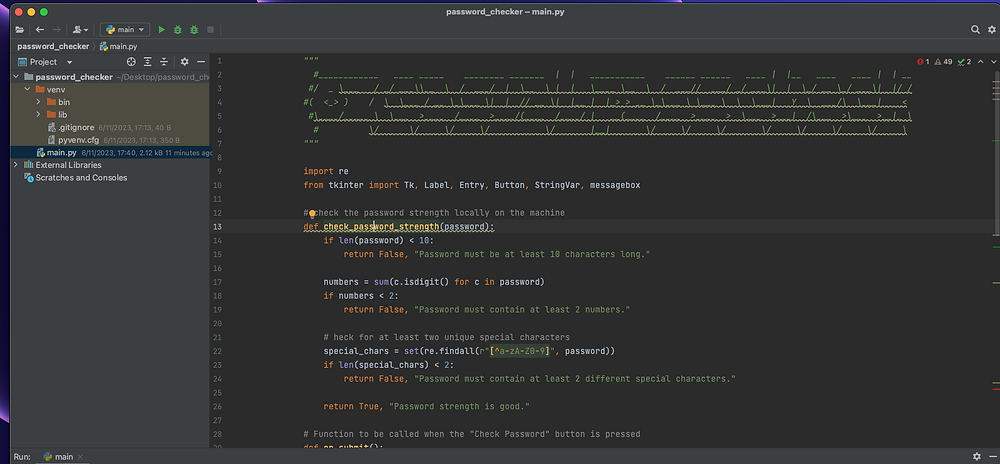Screen dimensions: 1000x464
Task: Select .gitignore file in project tree
Action: click(x=77, y=127)
